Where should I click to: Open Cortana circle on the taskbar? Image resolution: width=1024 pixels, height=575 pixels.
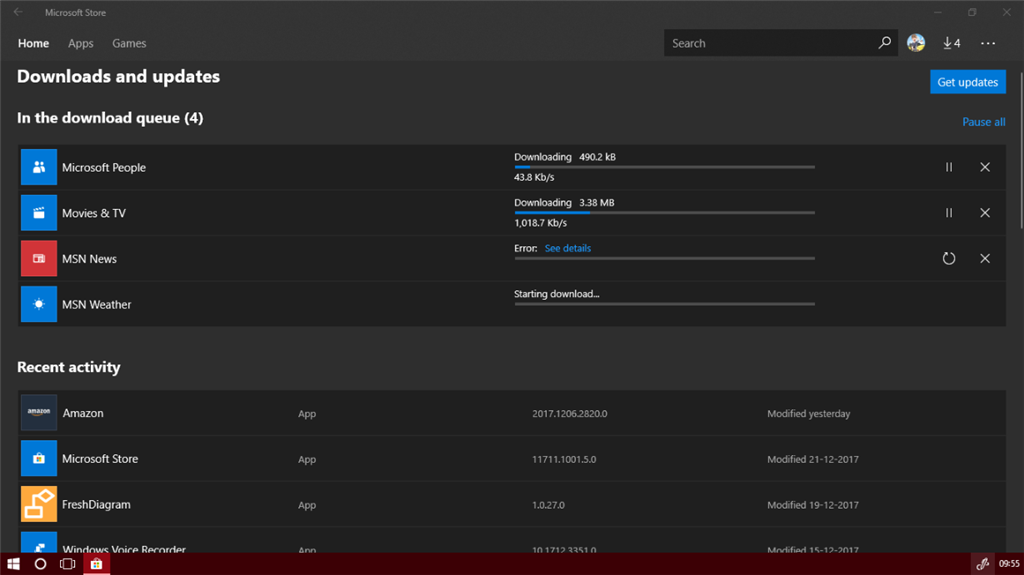(40, 564)
